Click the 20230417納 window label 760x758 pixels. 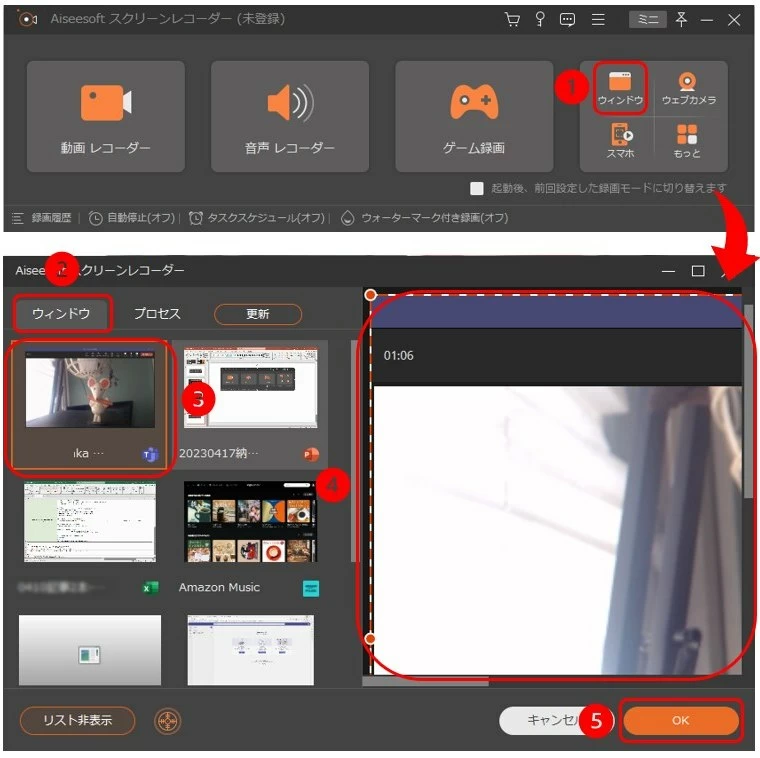(x=218, y=453)
